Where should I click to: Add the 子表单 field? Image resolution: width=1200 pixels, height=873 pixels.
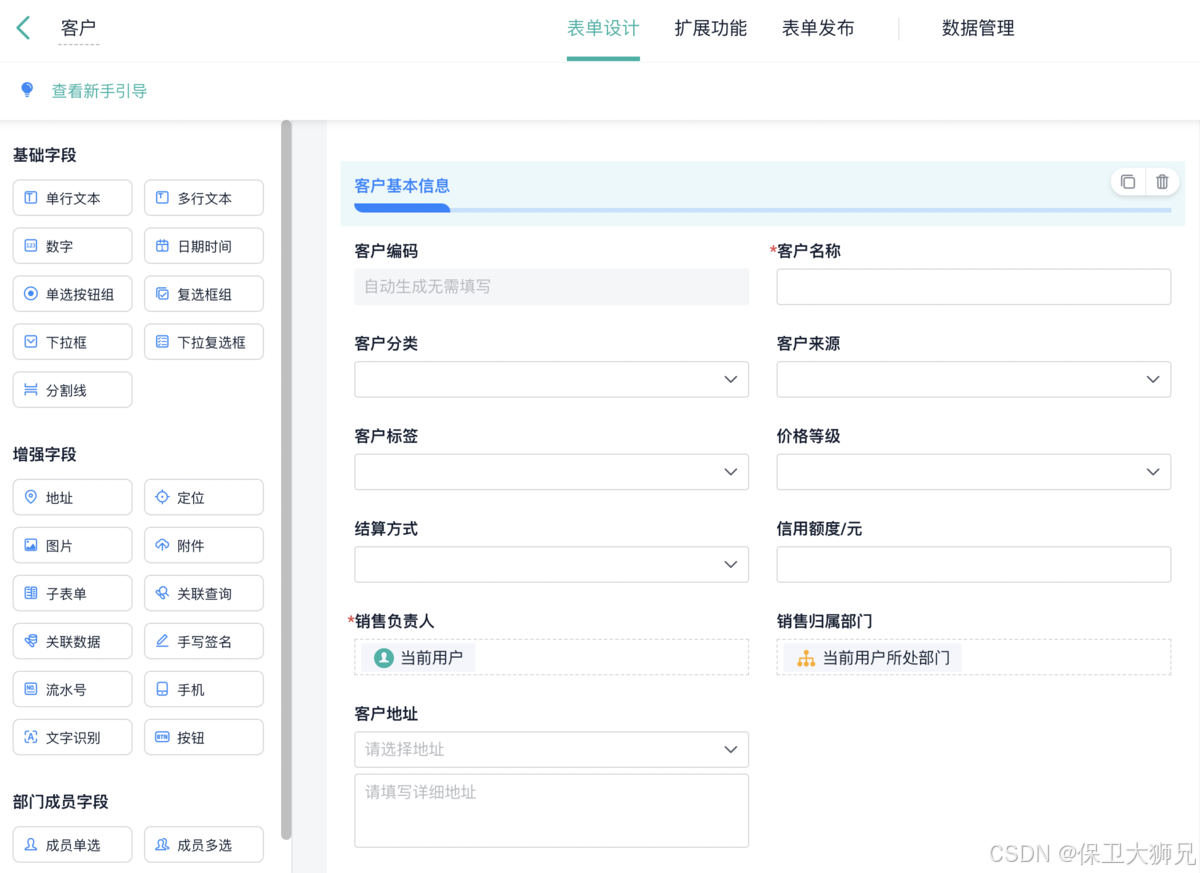tap(72, 593)
